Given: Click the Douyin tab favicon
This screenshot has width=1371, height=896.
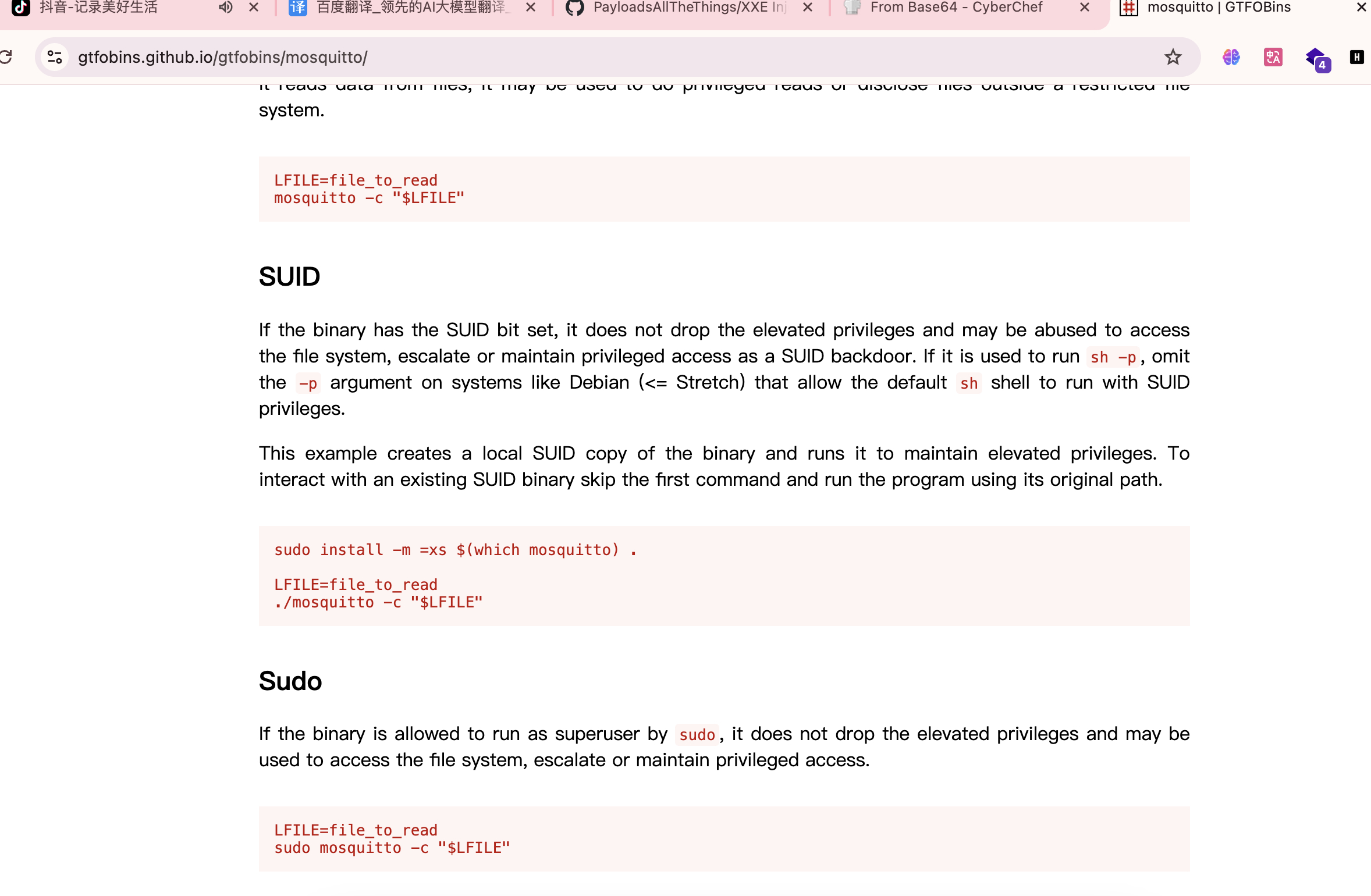Looking at the screenshot, I should 21,7.
